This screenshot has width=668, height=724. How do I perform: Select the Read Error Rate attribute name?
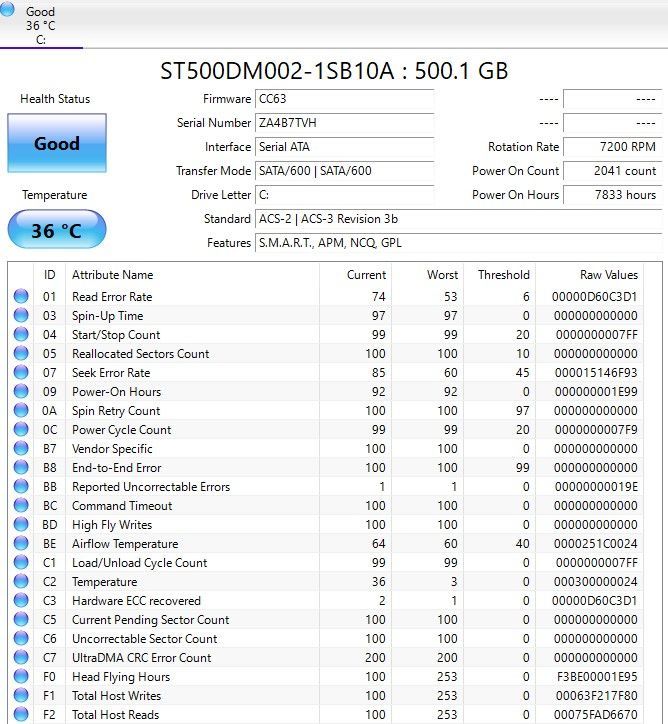click(112, 296)
